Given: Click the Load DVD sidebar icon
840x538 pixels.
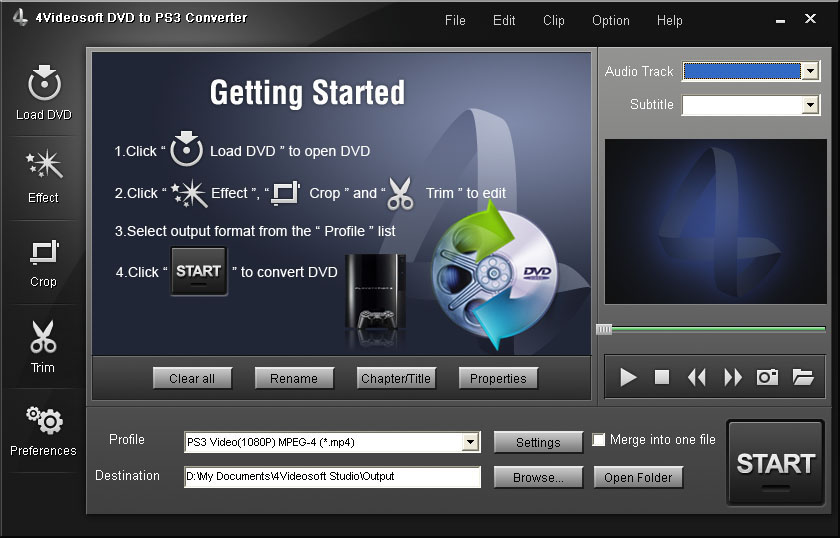Looking at the screenshot, I should 44,84.
